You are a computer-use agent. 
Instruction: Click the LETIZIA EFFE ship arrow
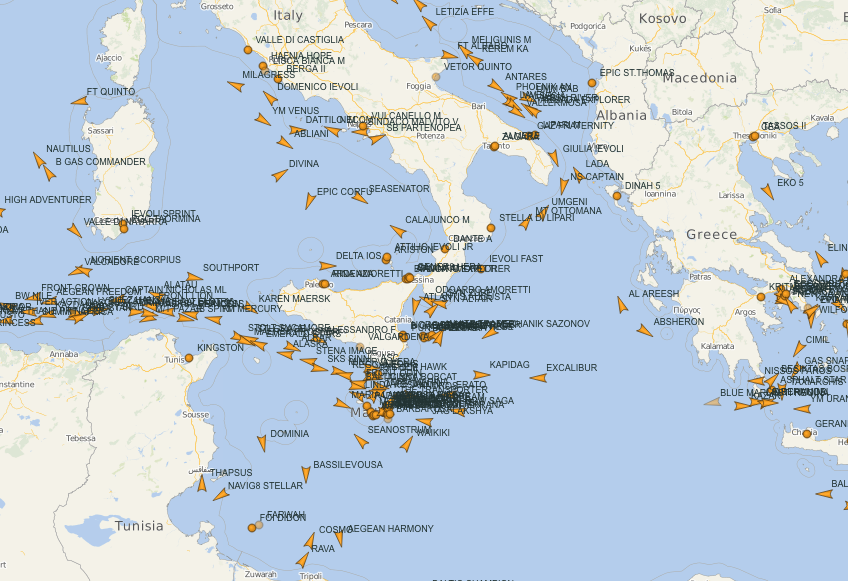(x=429, y=22)
